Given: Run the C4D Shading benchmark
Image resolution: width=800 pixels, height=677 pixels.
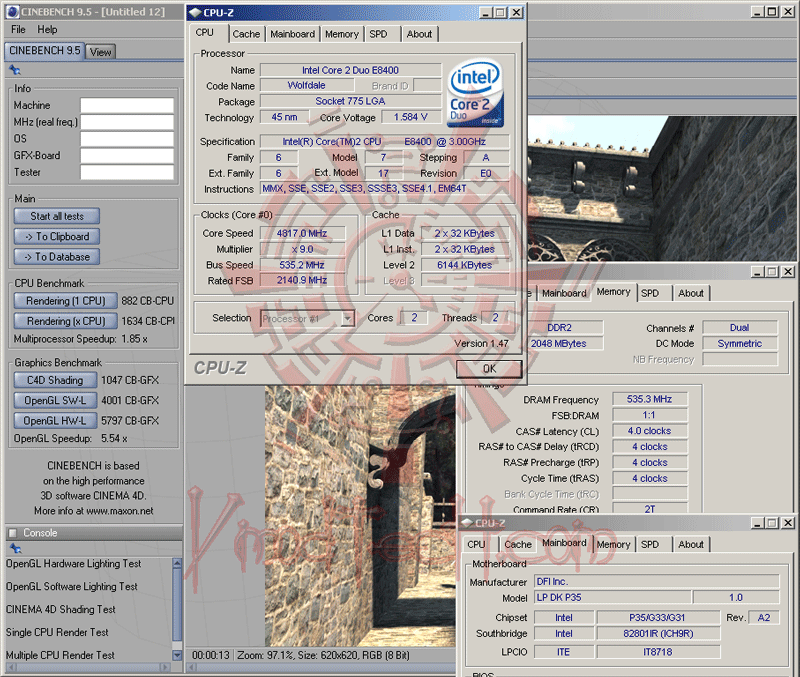Looking at the screenshot, I should (x=55, y=380).
